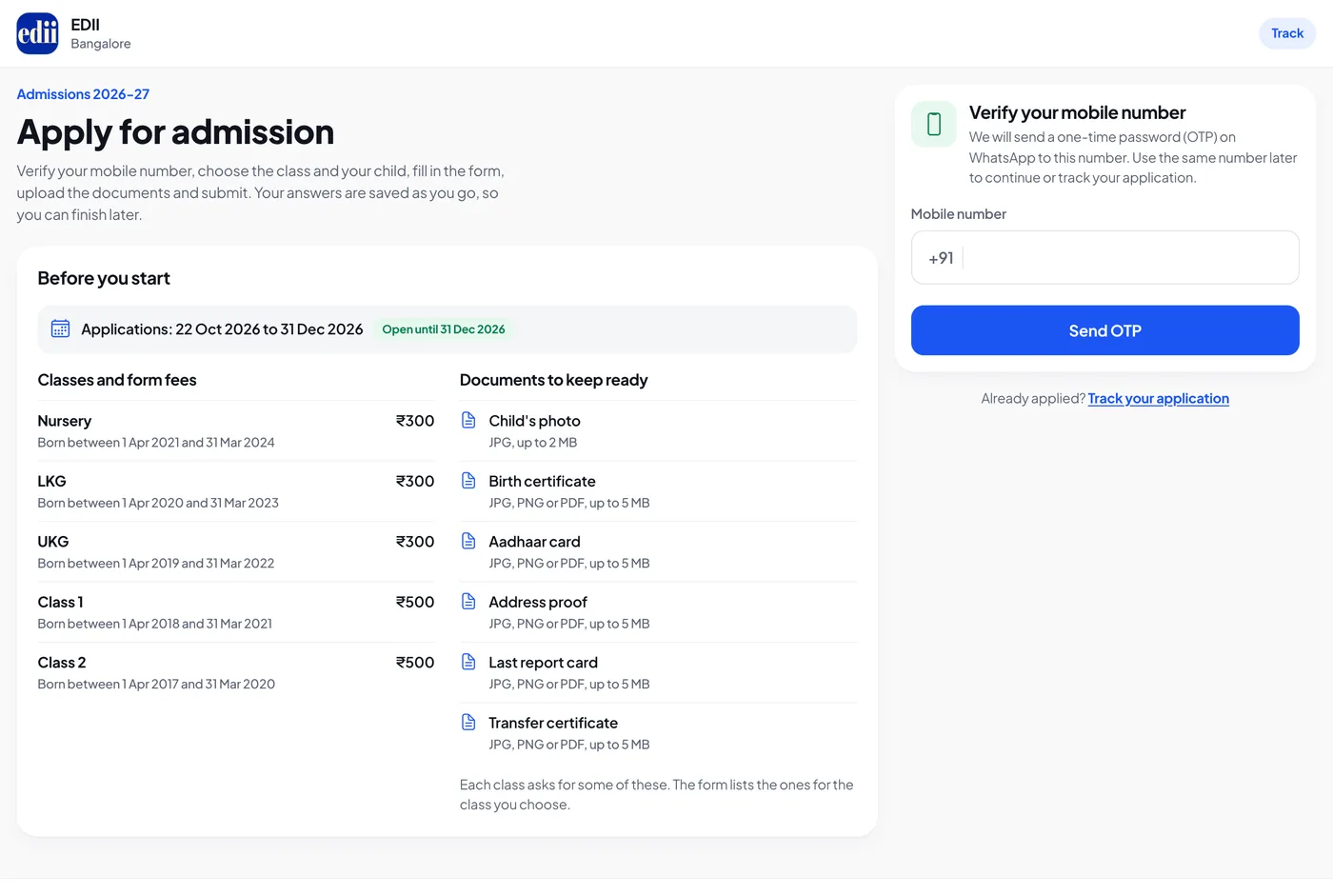Image resolution: width=1333 pixels, height=896 pixels.
Task: Select the Nursery class row name
Action: pyautogui.click(x=65, y=421)
